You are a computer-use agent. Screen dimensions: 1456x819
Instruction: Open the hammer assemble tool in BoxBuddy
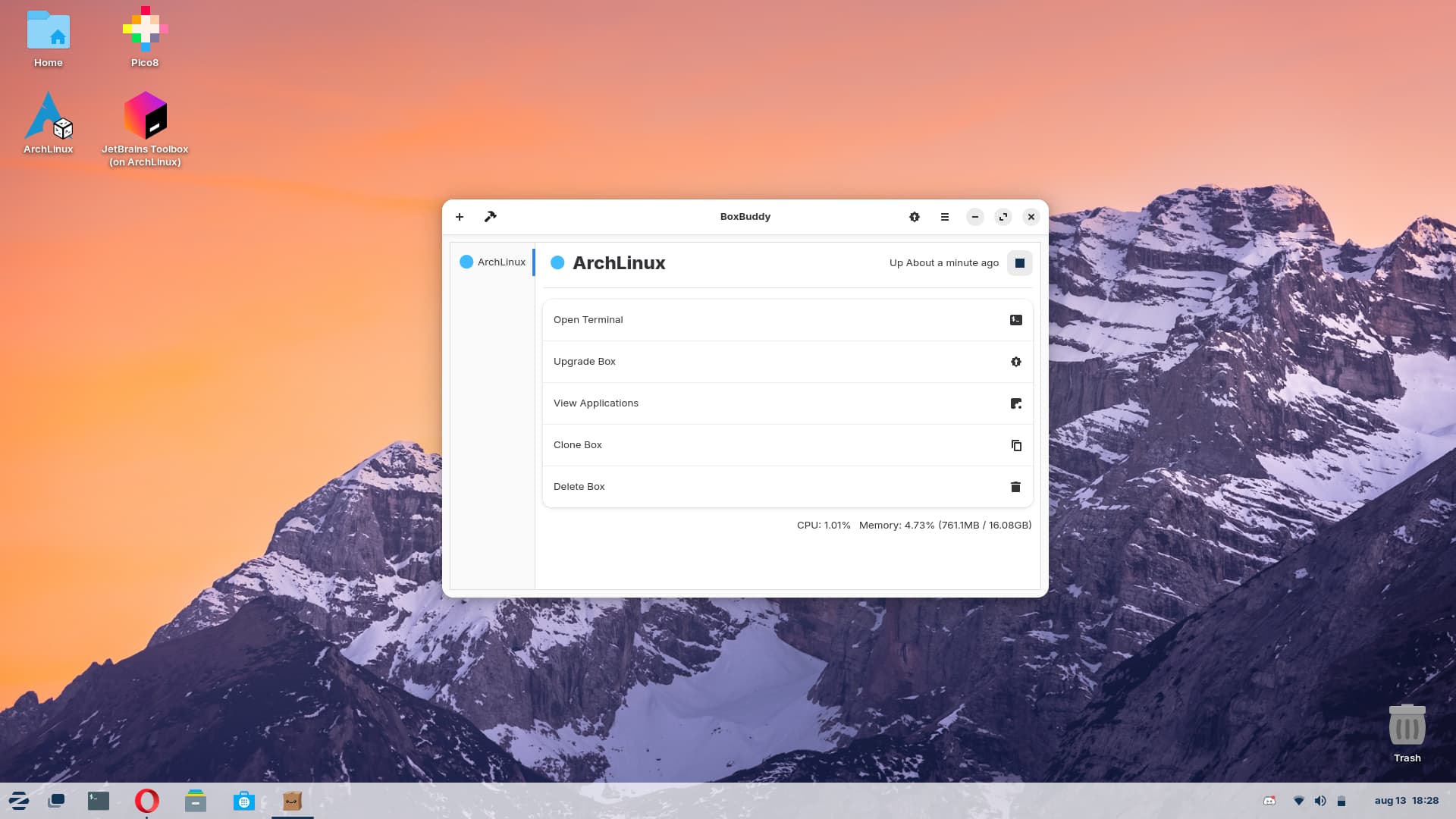[491, 217]
